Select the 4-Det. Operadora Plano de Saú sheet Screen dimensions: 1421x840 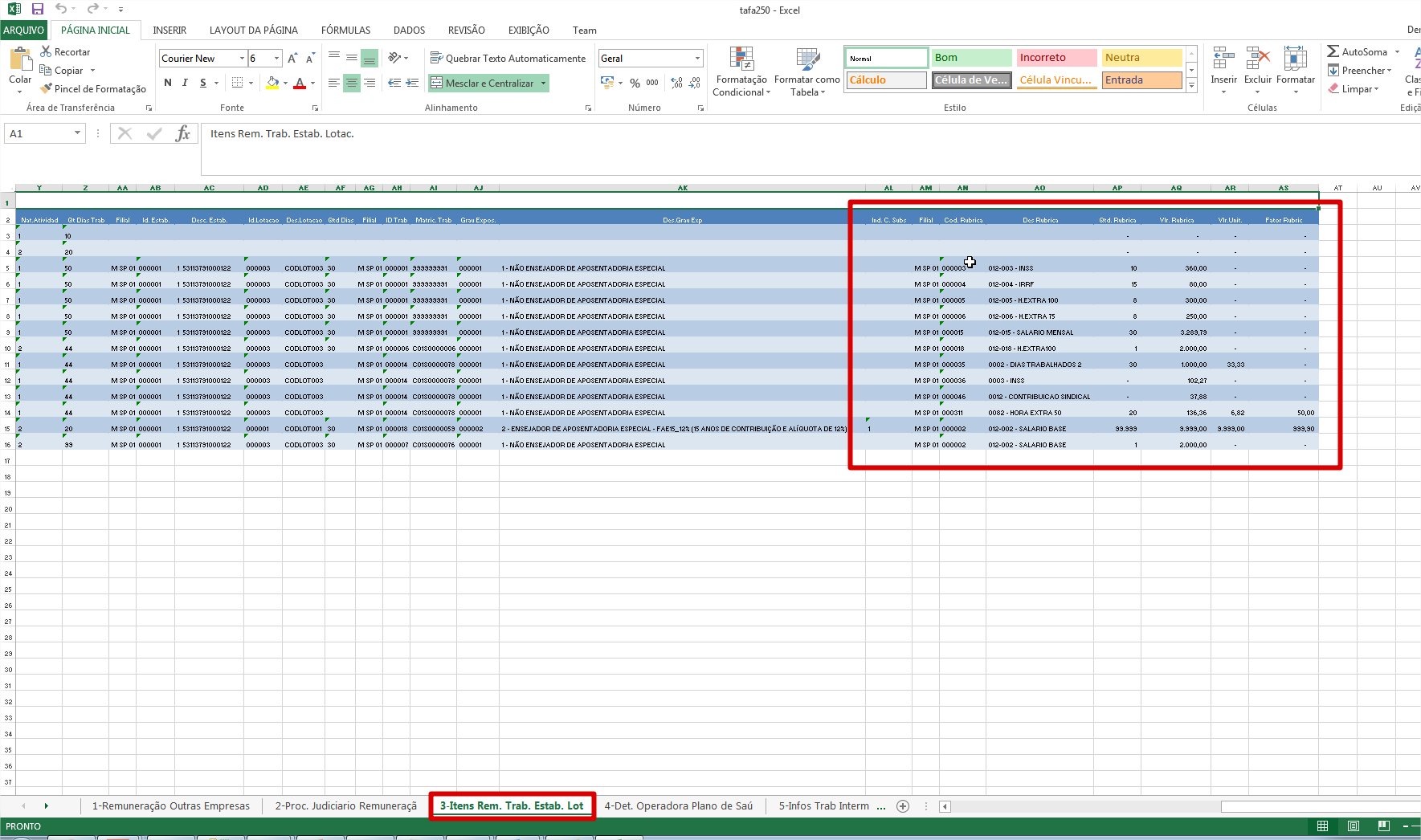pyautogui.click(x=678, y=806)
